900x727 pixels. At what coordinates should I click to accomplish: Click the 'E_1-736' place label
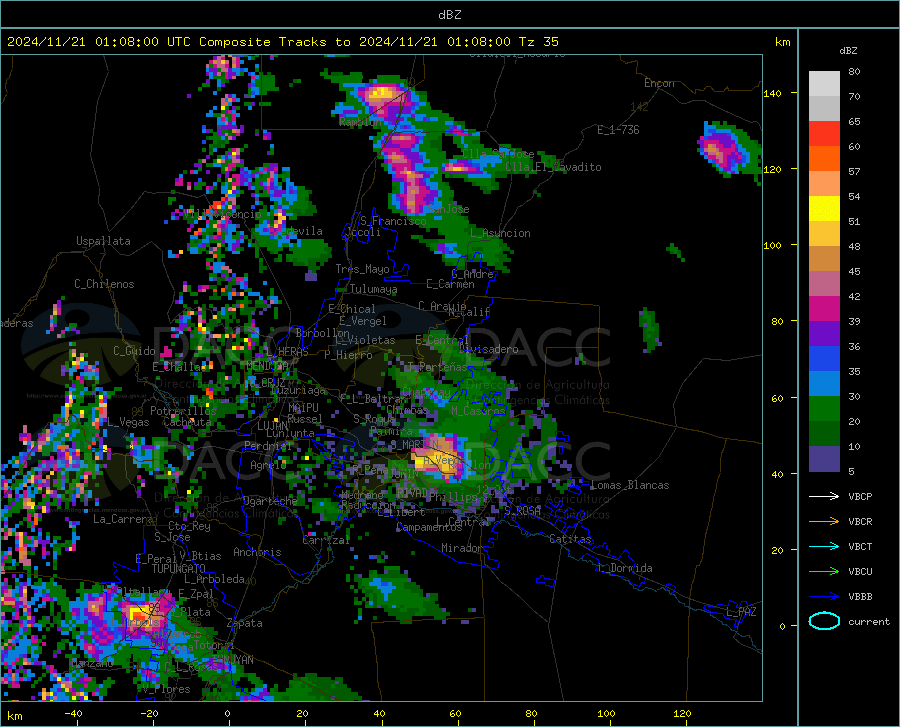point(618,130)
